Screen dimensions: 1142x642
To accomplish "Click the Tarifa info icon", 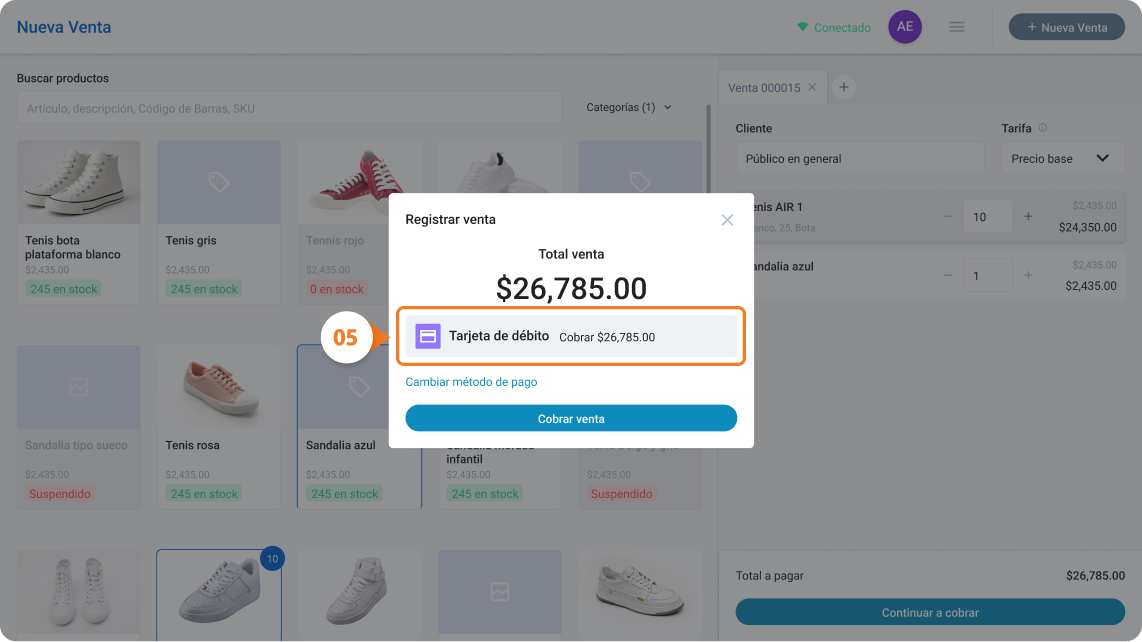I will [x=1042, y=128].
